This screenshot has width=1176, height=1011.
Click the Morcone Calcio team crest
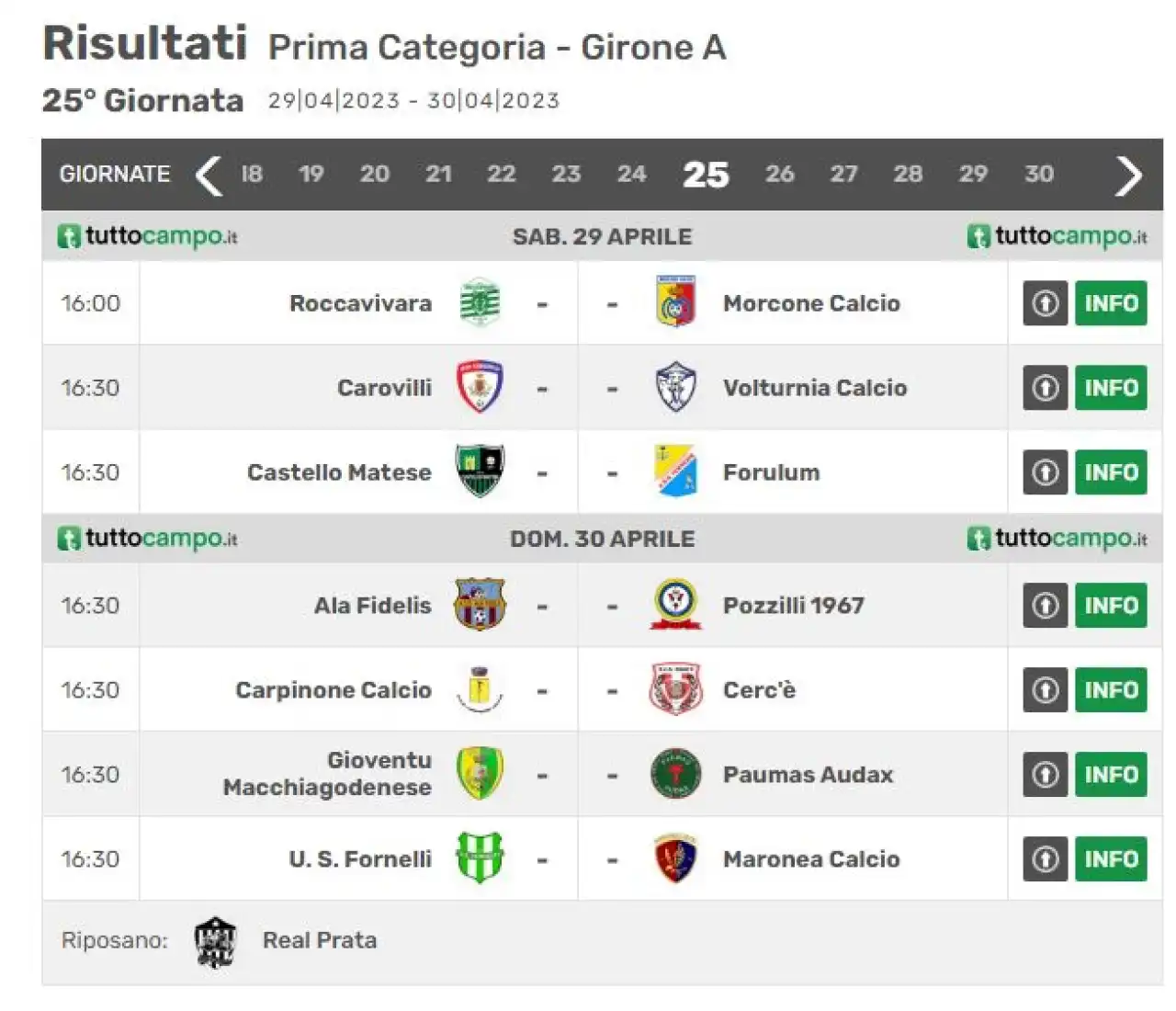pos(675,303)
